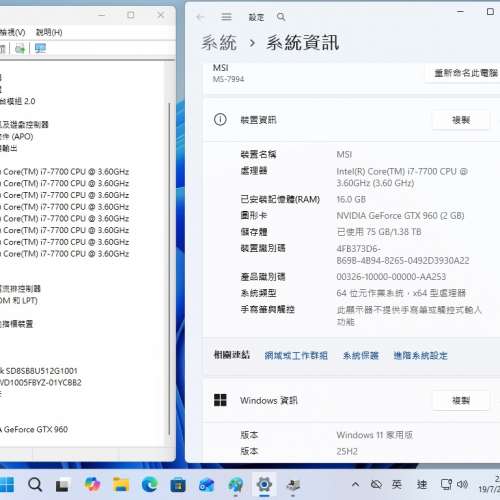Open Outlook from the taskbar
This screenshot has height=500, width=500.
pos(207,485)
